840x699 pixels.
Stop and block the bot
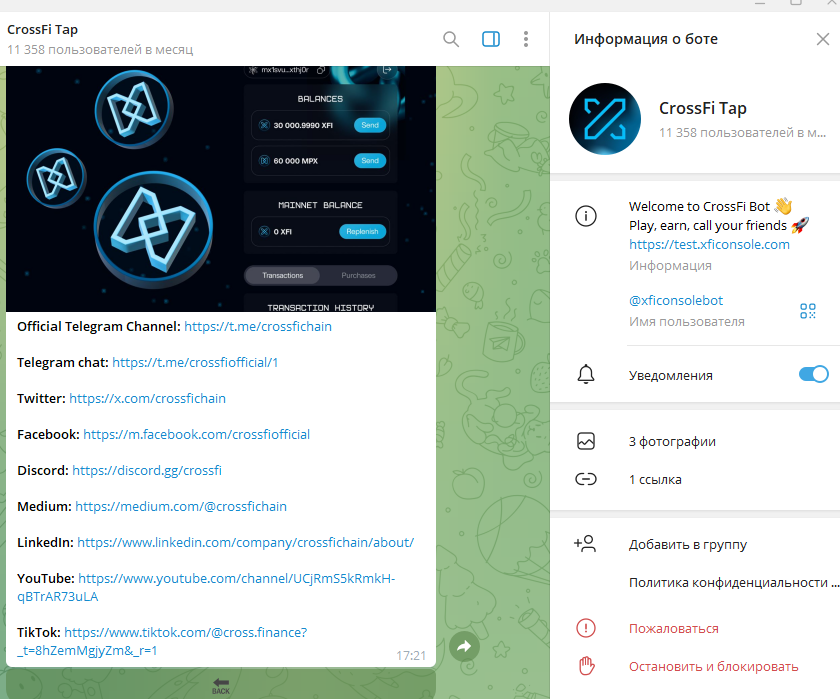pyautogui.click(x=714, y=667)
